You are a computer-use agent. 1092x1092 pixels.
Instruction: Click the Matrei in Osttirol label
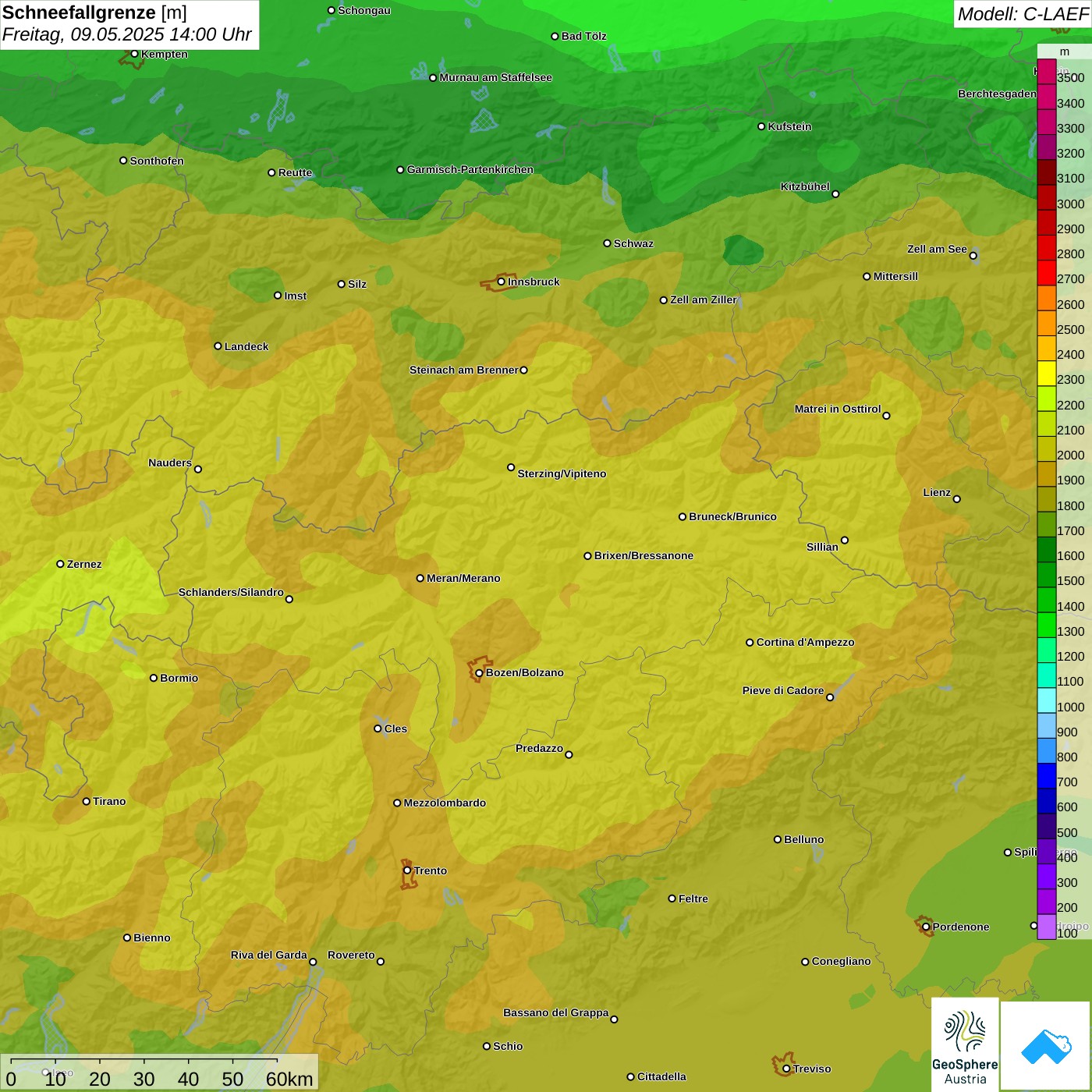838,409
